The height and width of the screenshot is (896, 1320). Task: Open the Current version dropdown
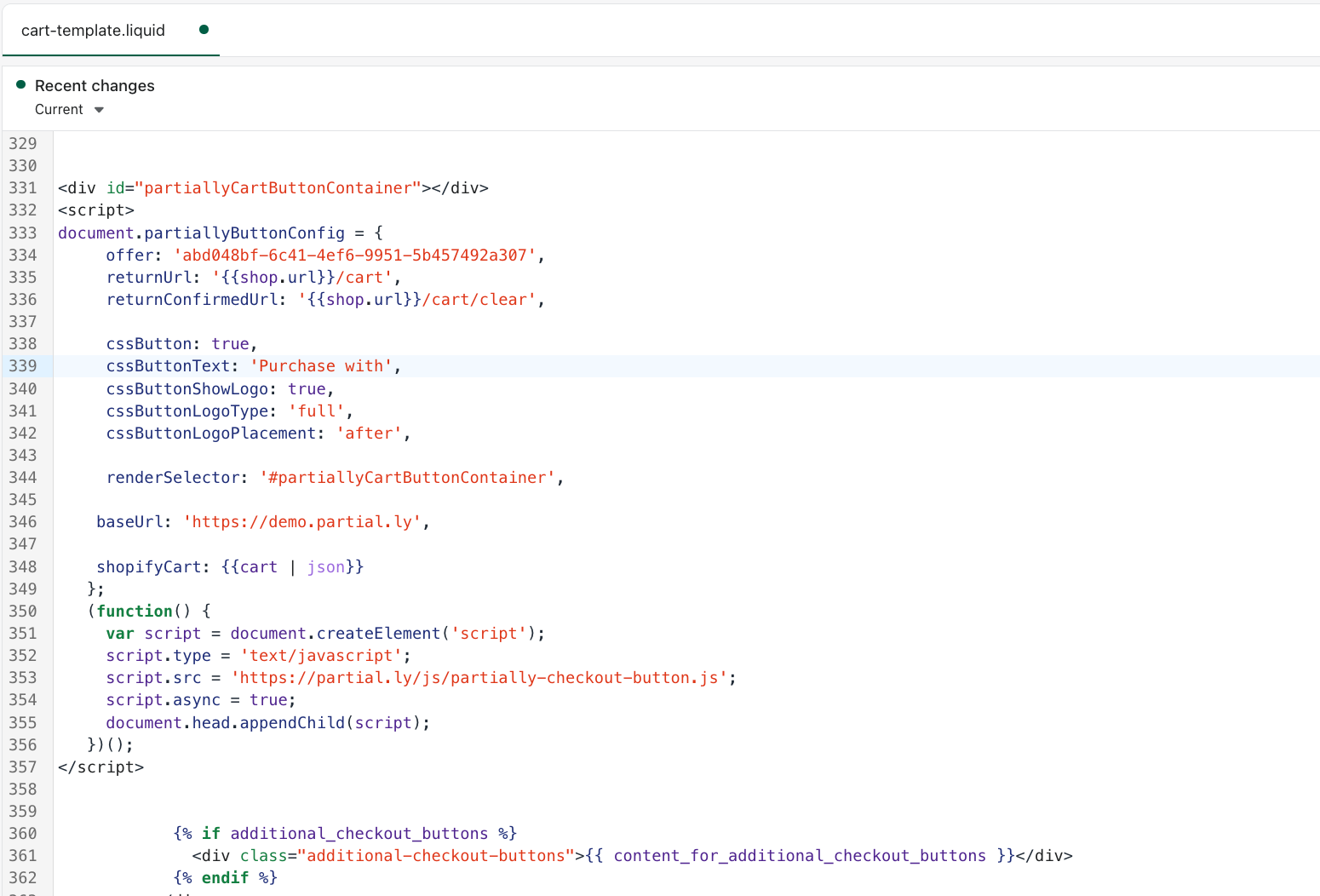pyautogui.click(x=70, y=109)
